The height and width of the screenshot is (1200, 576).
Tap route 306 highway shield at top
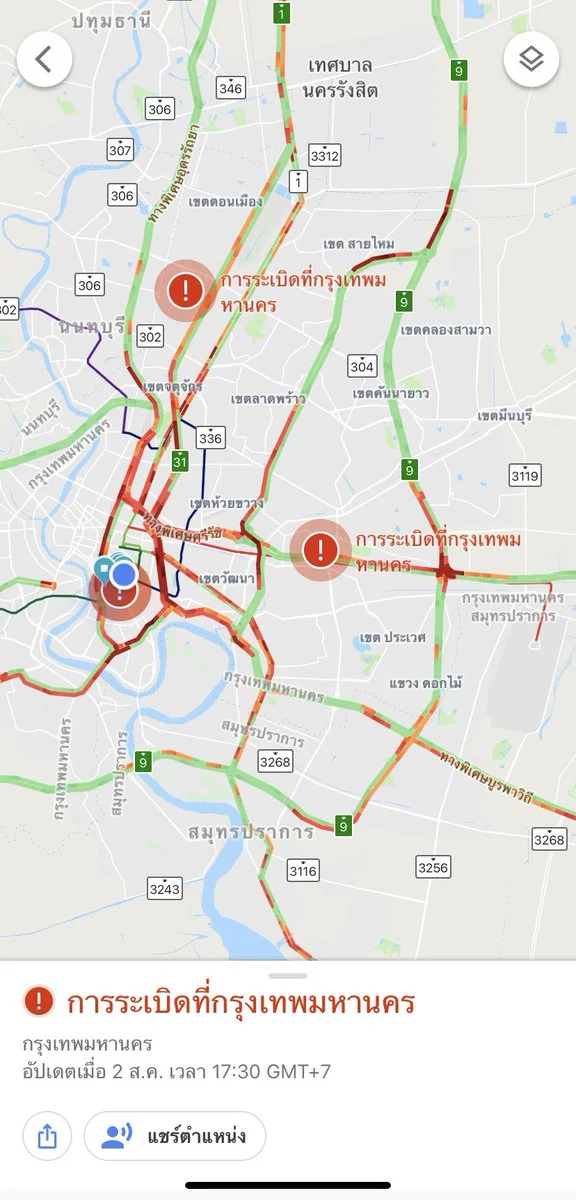(x=159, y=108)
